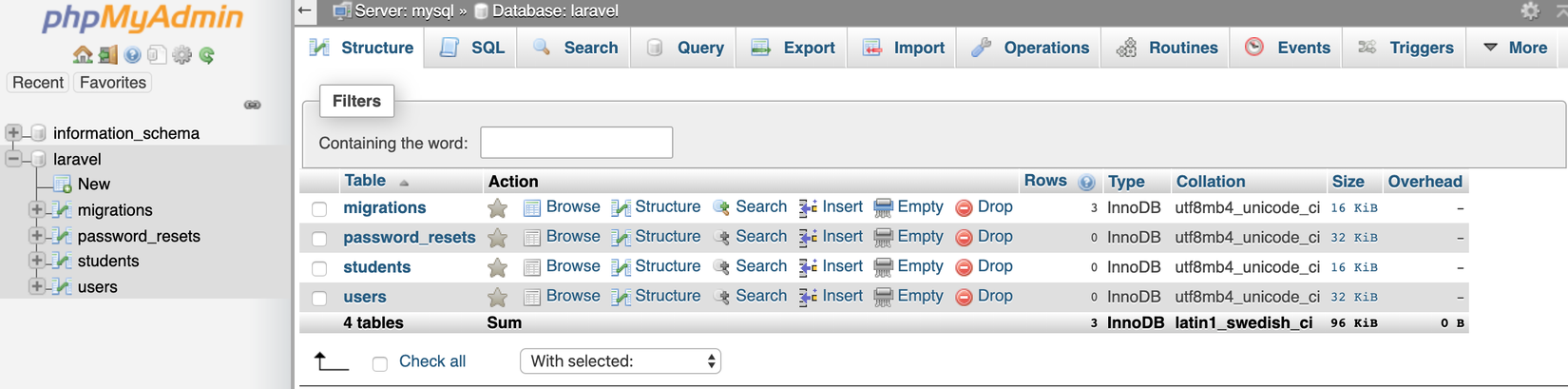Click the sidebar link/unlink chain icon
Image resolution: width=1568 pixels, height=389 pixels.
tap(252, 105)
